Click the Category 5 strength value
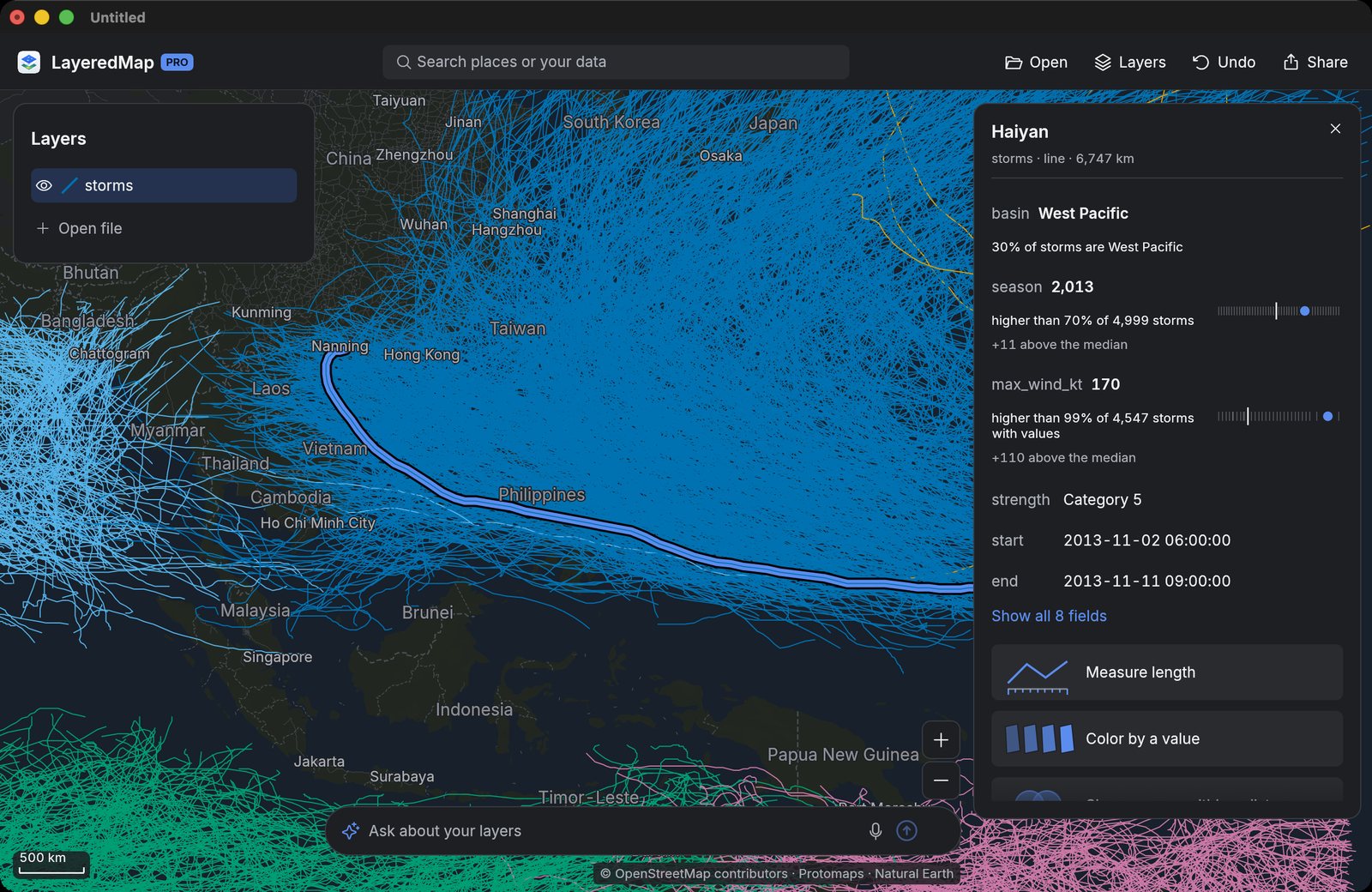Viewport: 1372px width, 892px height. point(1102,499)
